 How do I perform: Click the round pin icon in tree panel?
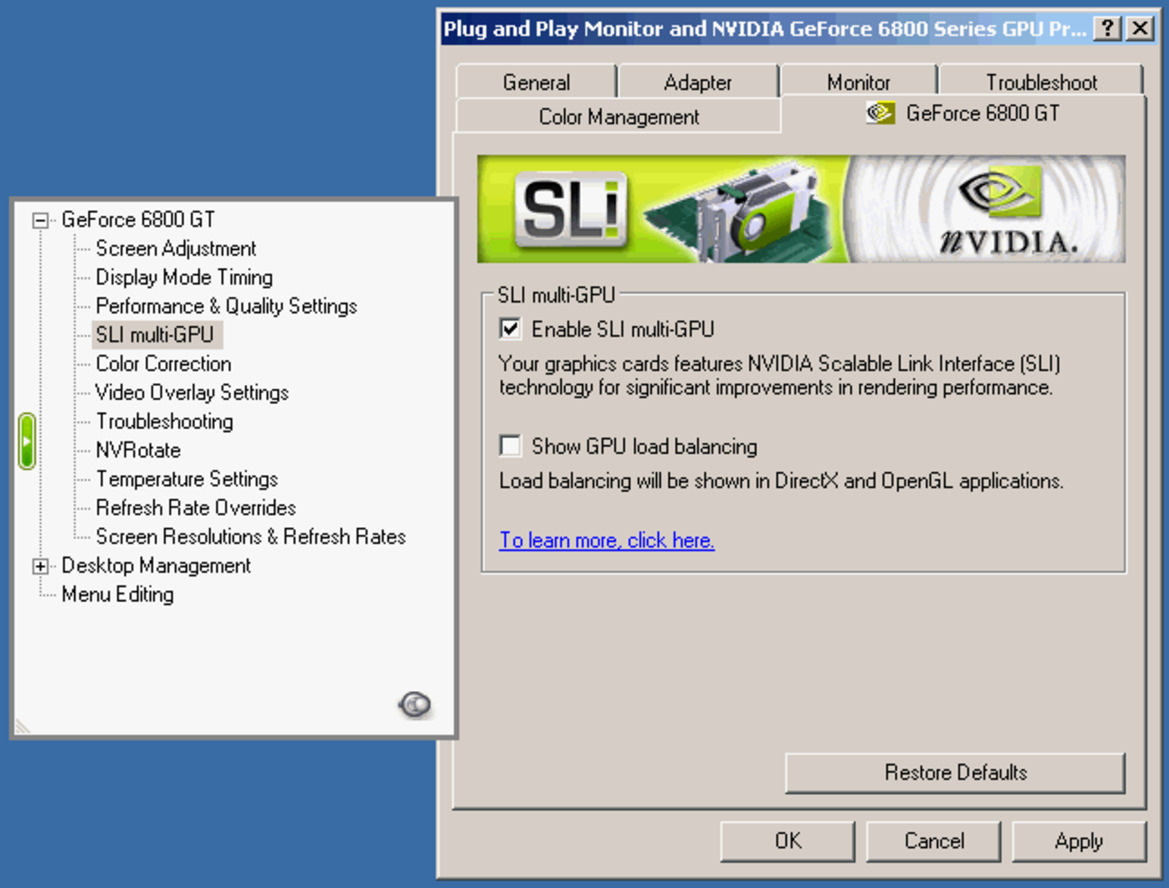click(415, 704)
